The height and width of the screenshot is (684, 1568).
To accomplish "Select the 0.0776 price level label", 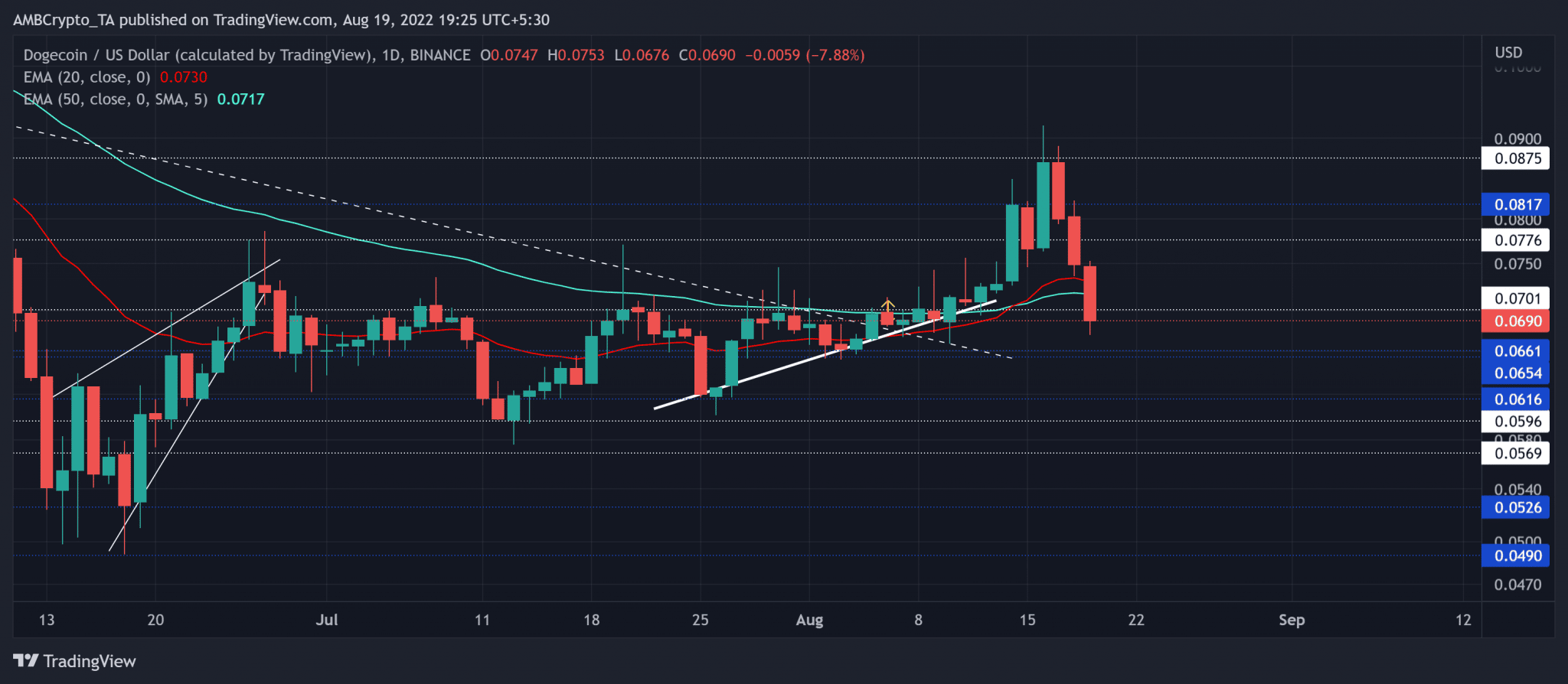I will coord(1517,240).
